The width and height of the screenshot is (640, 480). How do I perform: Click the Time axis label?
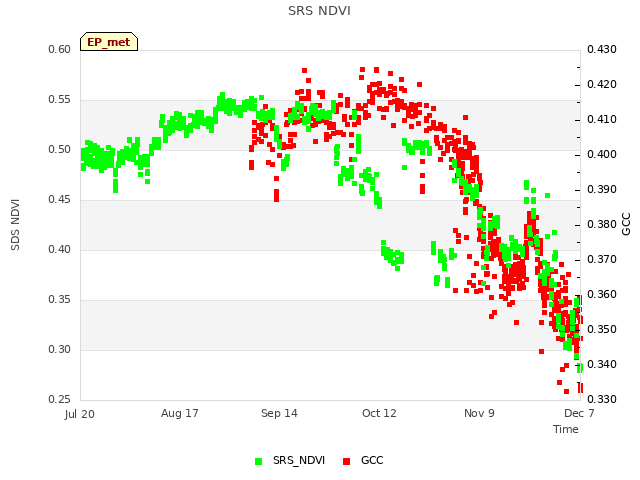click(566, 429)
